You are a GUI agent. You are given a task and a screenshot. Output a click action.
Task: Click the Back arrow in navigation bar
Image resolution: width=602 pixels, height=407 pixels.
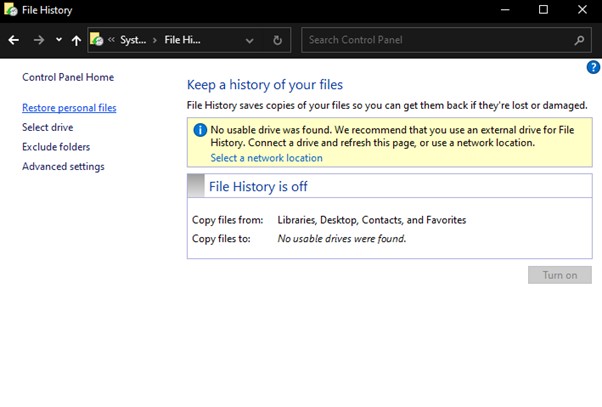click(14, 41)
